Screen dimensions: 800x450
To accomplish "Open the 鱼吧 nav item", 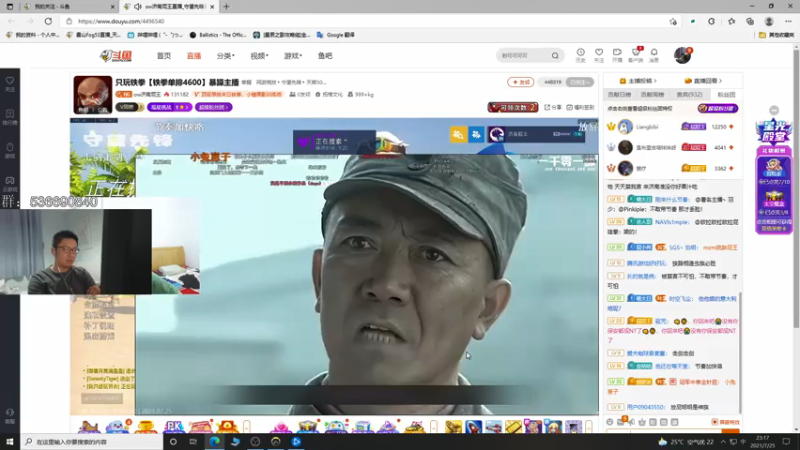I will pyautogui.click(x=325, y=56).
